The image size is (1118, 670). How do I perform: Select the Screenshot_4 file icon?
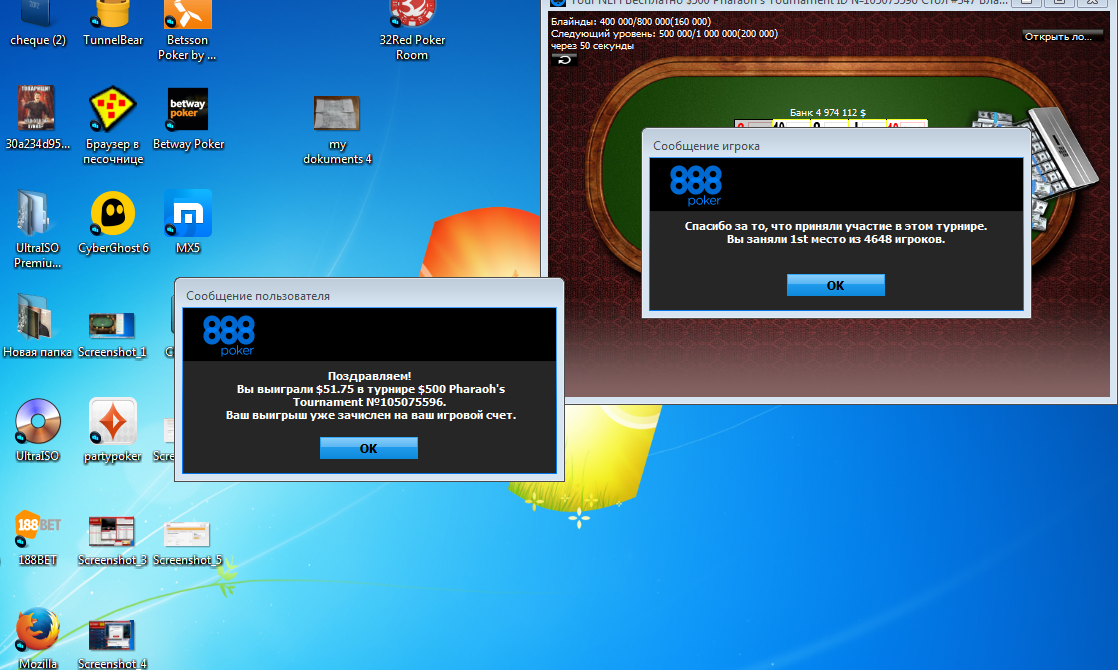(113, 644)
